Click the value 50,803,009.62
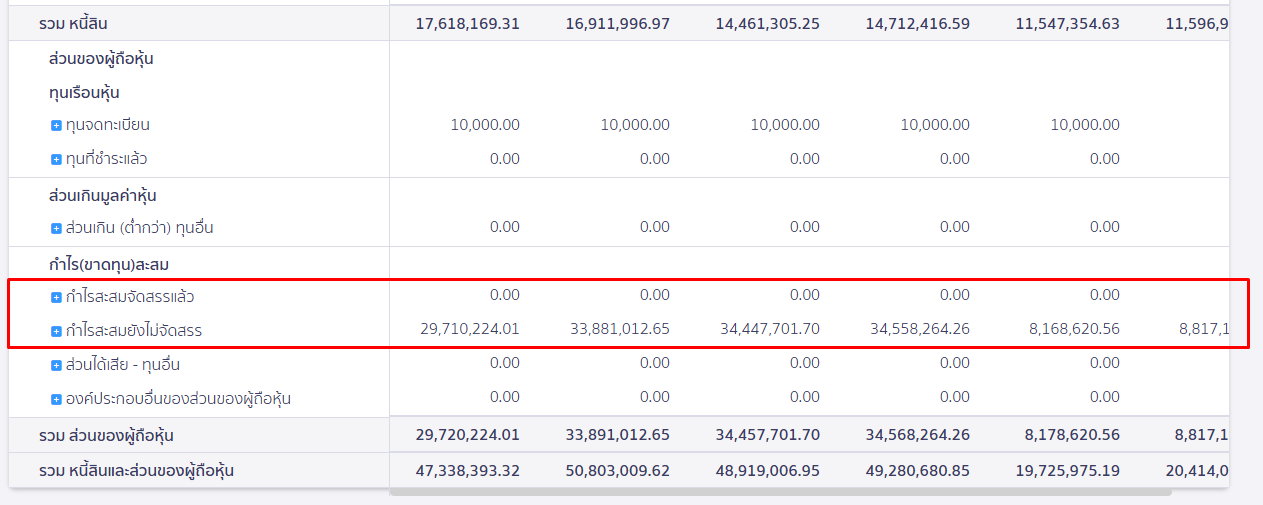 (618, 470)
